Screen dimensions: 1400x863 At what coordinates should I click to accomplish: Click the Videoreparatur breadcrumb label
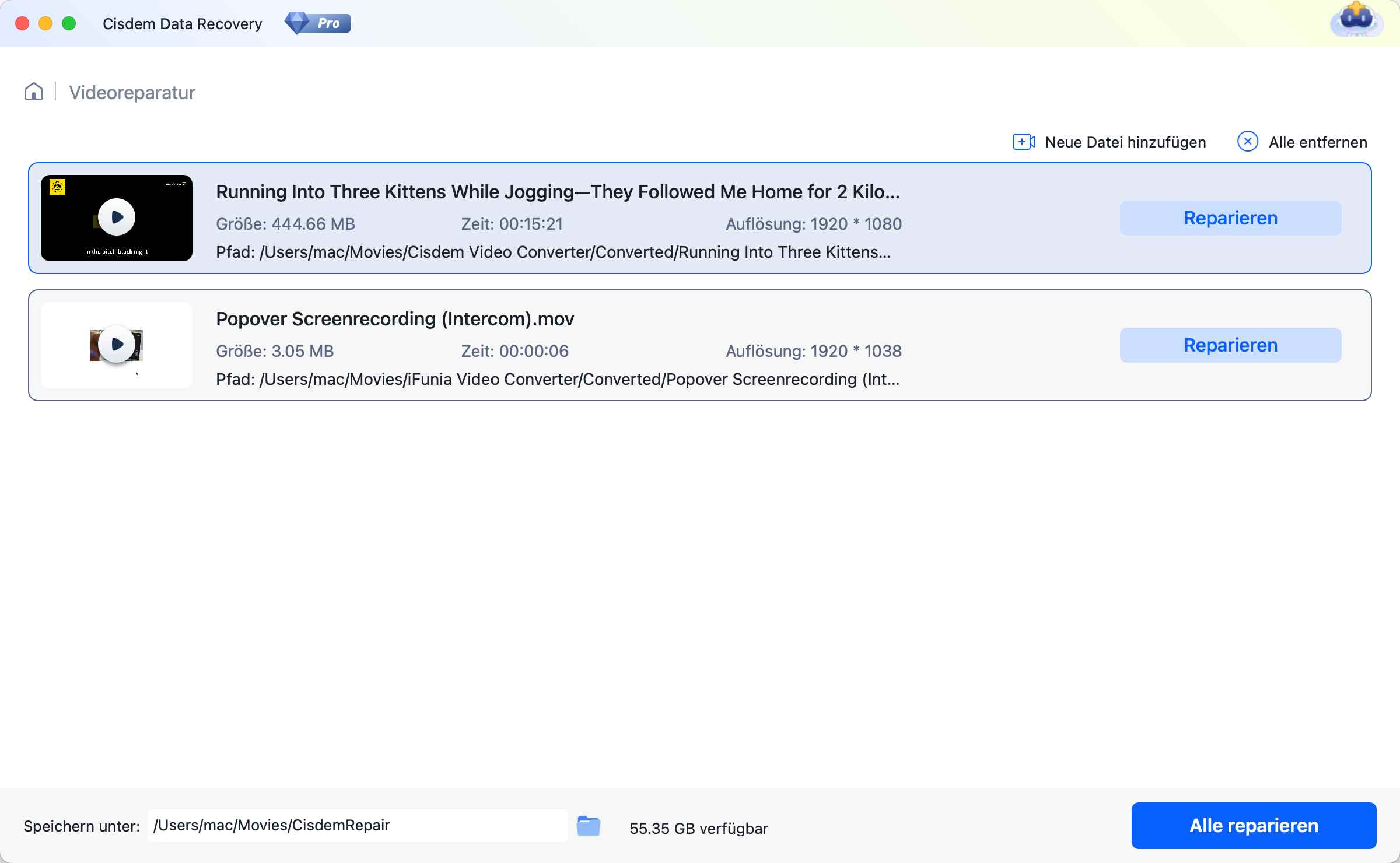132,92
